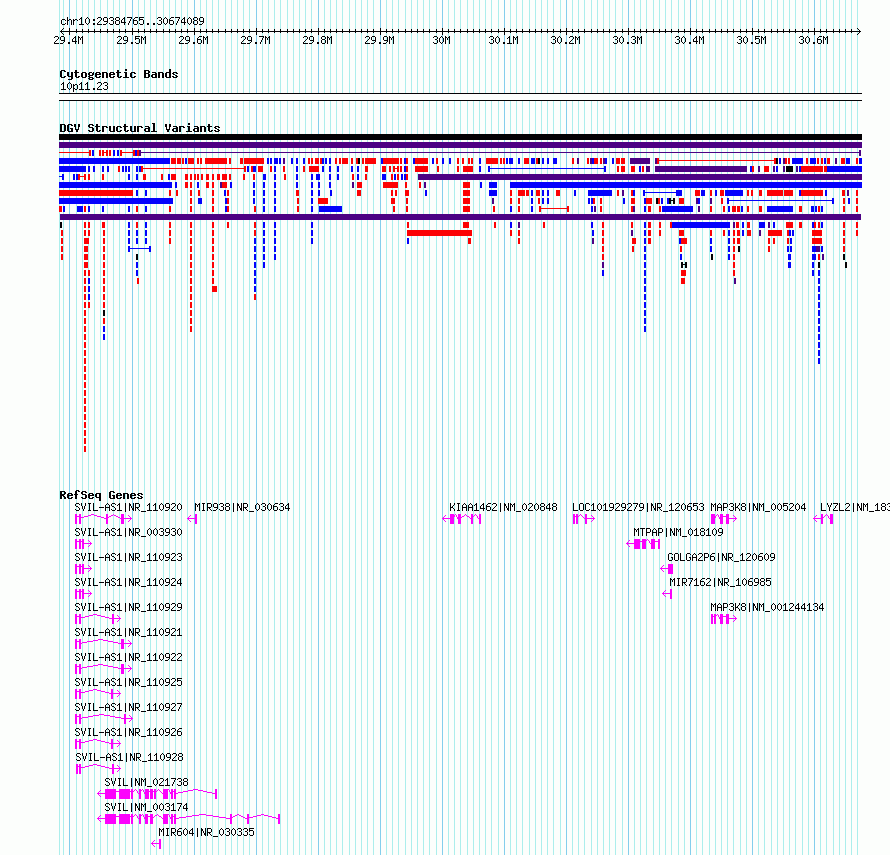Viewport: 890px width, 855px height.
Task: Click the 30.4M scale tick label
Action: coord(689,40)
